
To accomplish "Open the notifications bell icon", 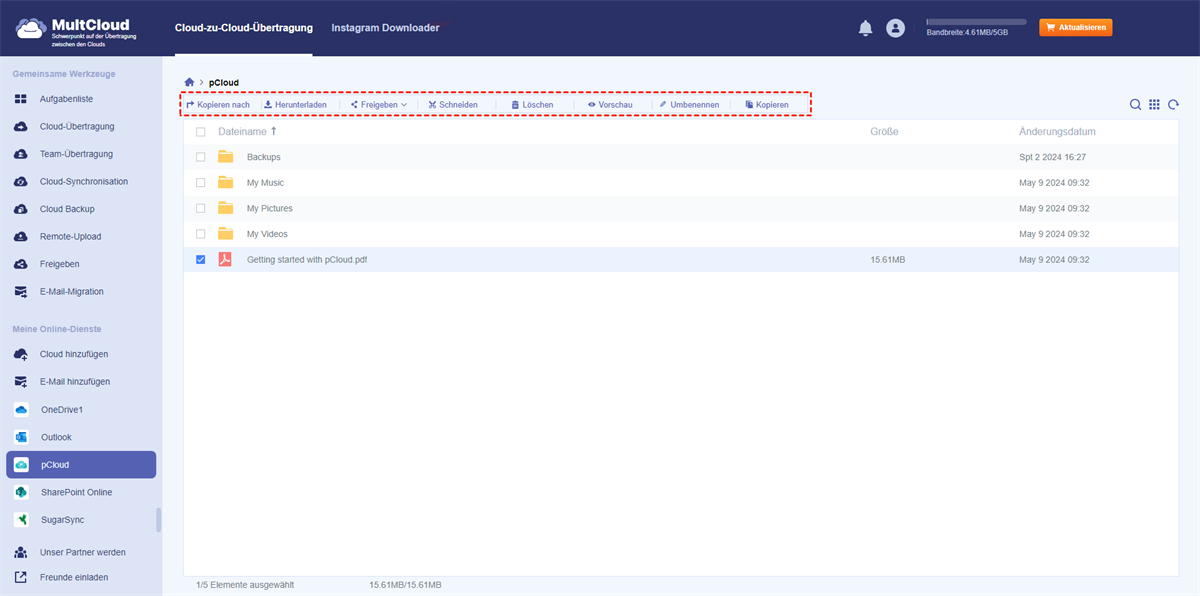I will (x=866, y=29).
